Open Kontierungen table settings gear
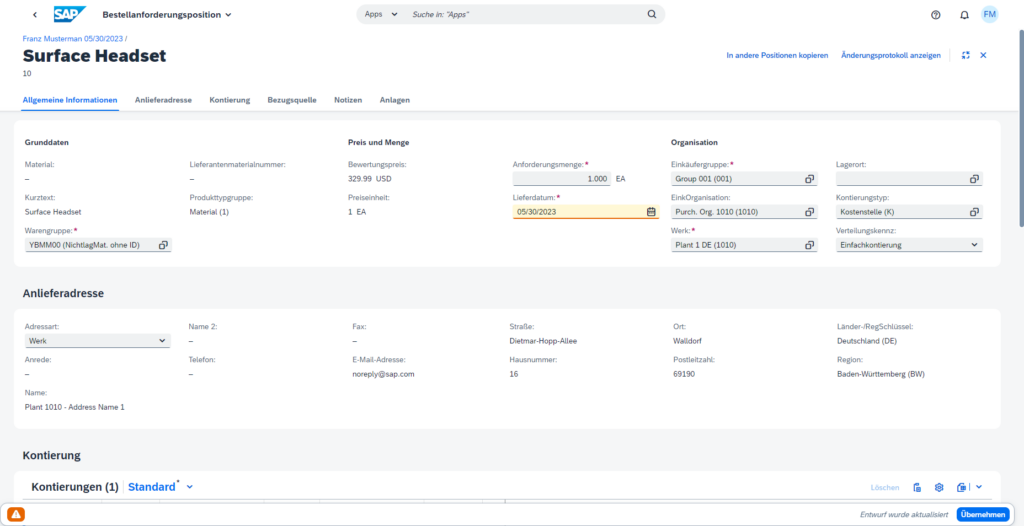This screenshot has width=1024, height=526. coord(939,487)
